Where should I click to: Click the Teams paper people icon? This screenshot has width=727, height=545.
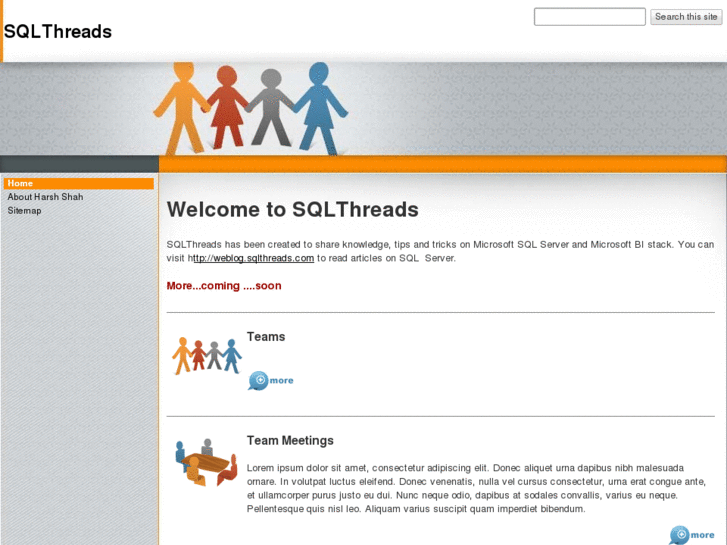207,356
